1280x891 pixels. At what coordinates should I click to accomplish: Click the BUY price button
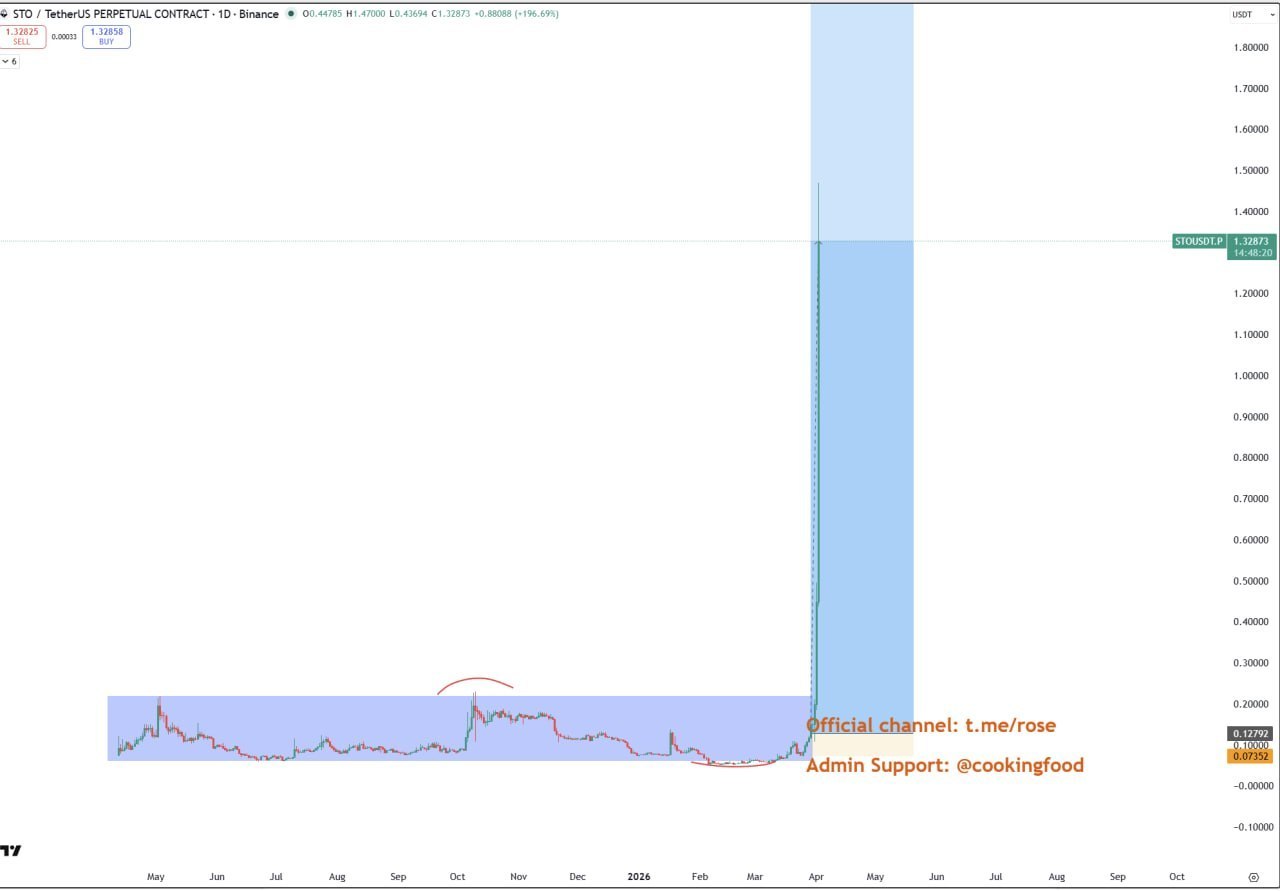(x=106, y=36)
